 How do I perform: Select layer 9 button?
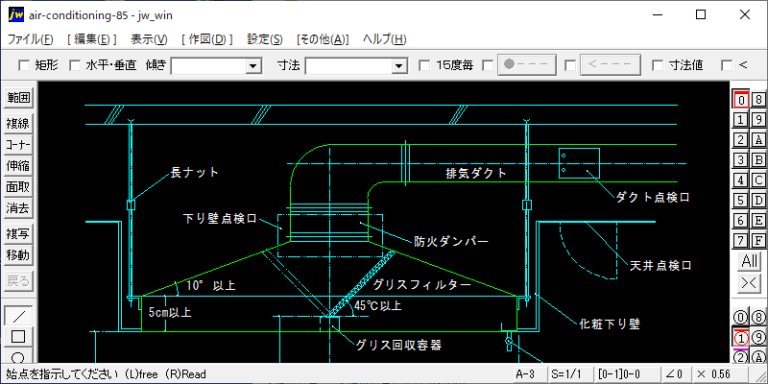[758, 120]
